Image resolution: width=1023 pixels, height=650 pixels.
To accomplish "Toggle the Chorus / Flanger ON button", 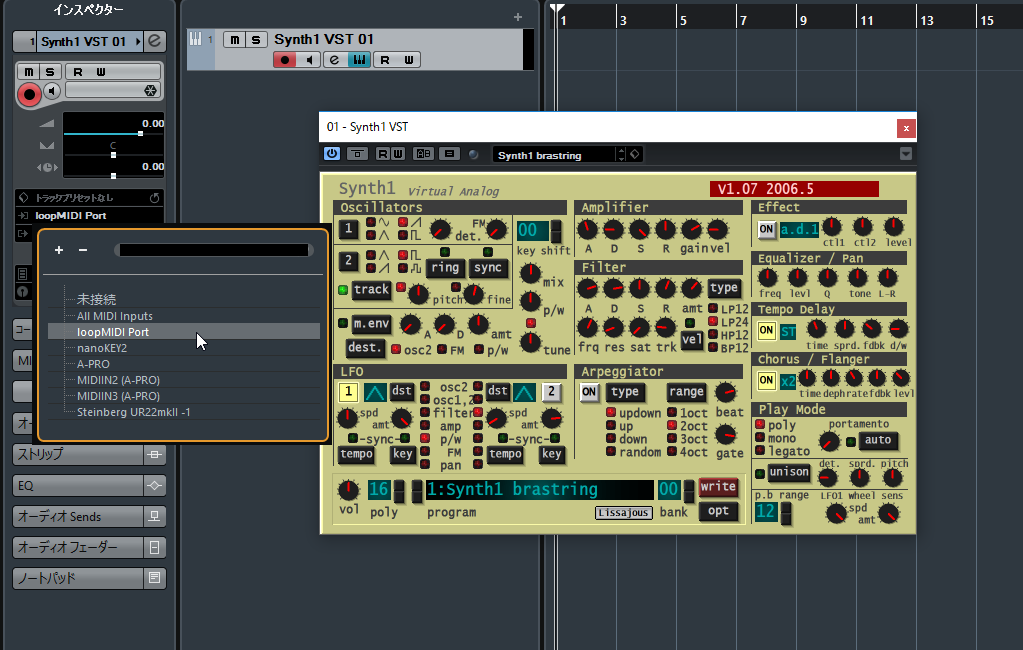I will (766, 380).
